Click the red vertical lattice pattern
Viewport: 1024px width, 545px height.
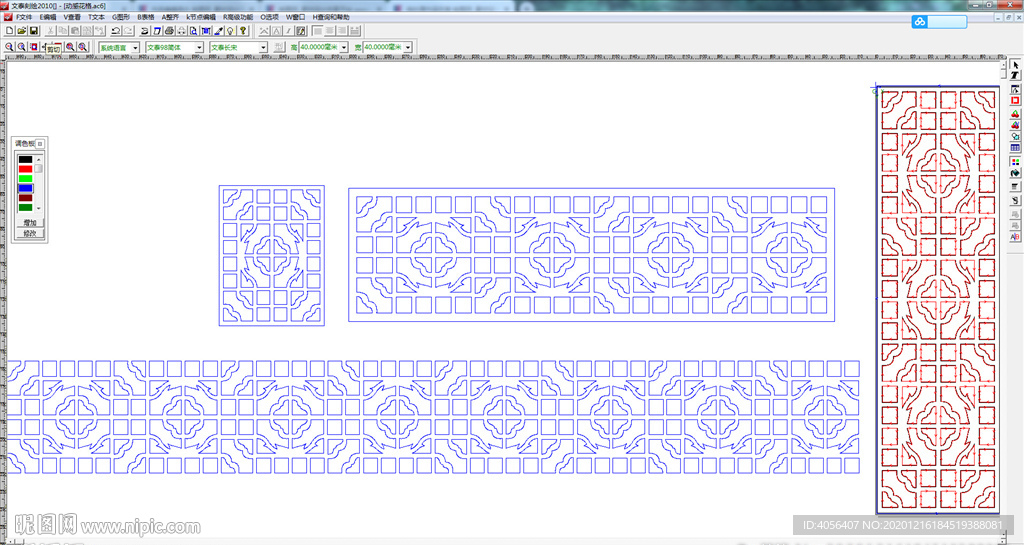tap(938, 300)
